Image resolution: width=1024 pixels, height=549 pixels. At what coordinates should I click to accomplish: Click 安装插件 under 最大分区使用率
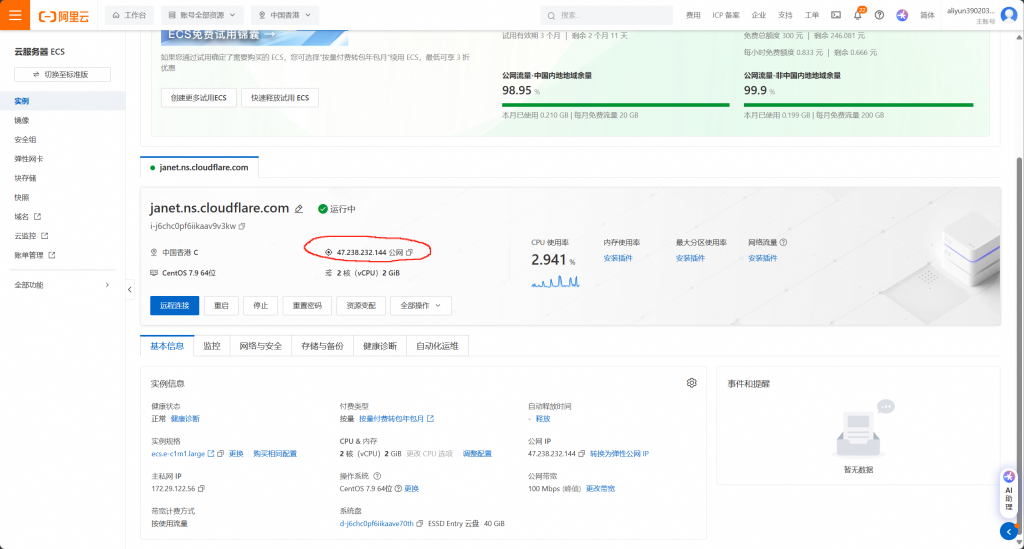point(690,259)
